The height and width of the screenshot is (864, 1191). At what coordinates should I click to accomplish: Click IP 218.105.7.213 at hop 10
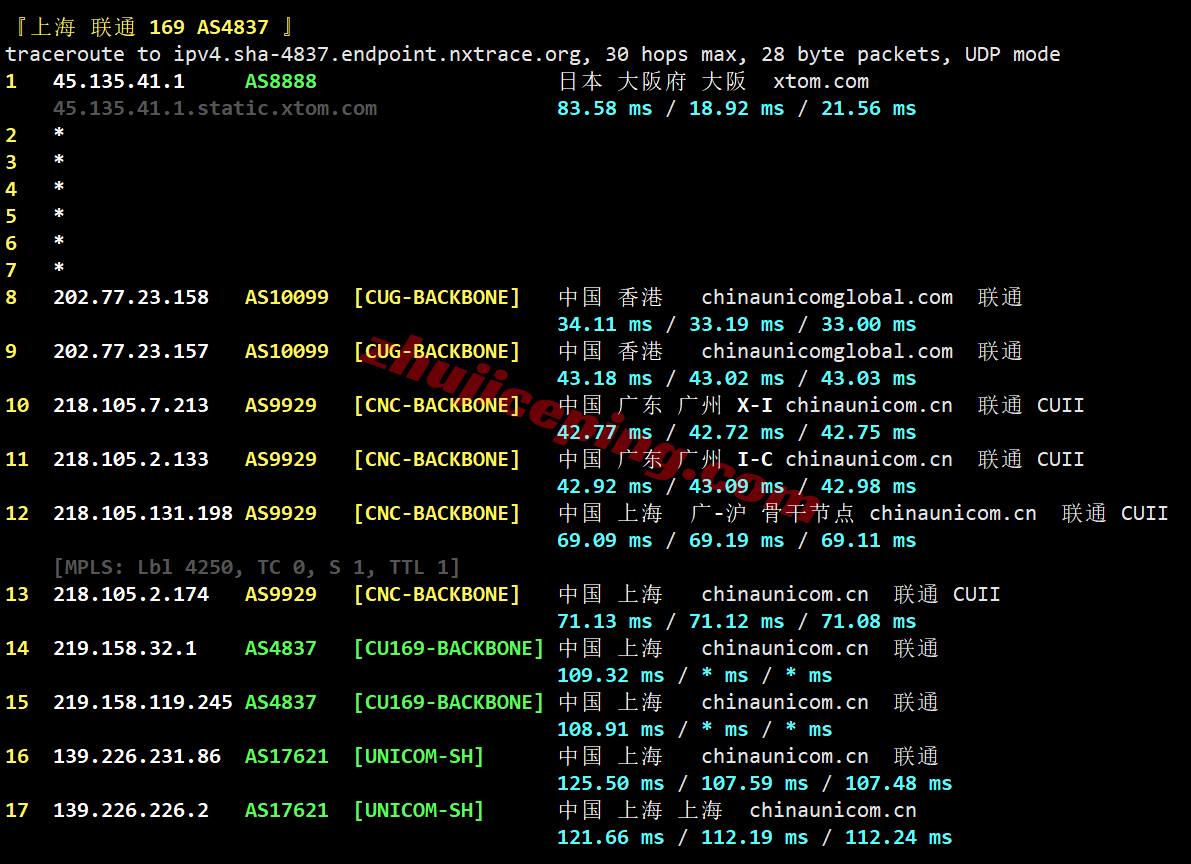pyautogui.click(x=131, y=405)
